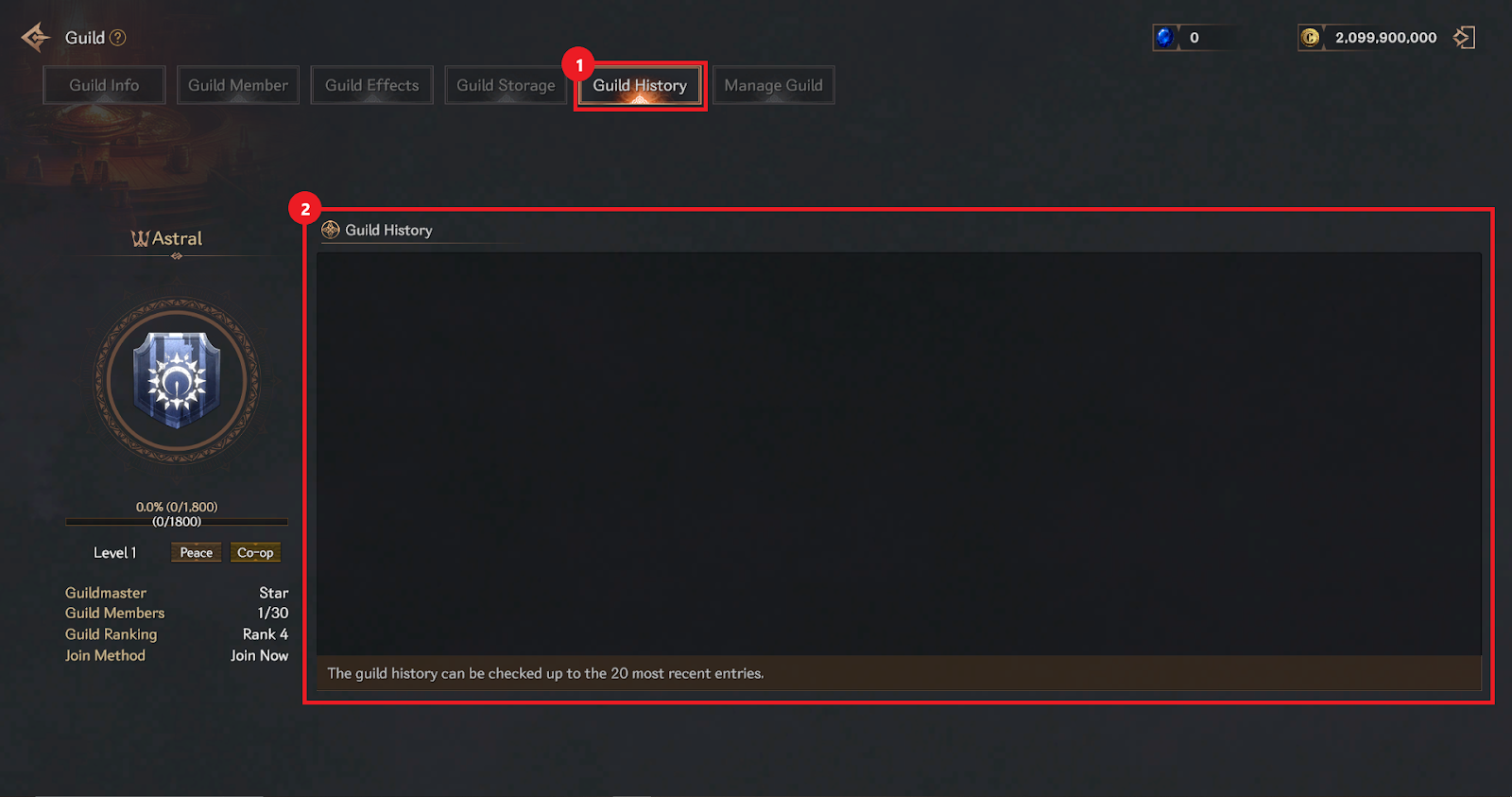
Task: Click the gold coin currency icon
Action: point(1311,37)
